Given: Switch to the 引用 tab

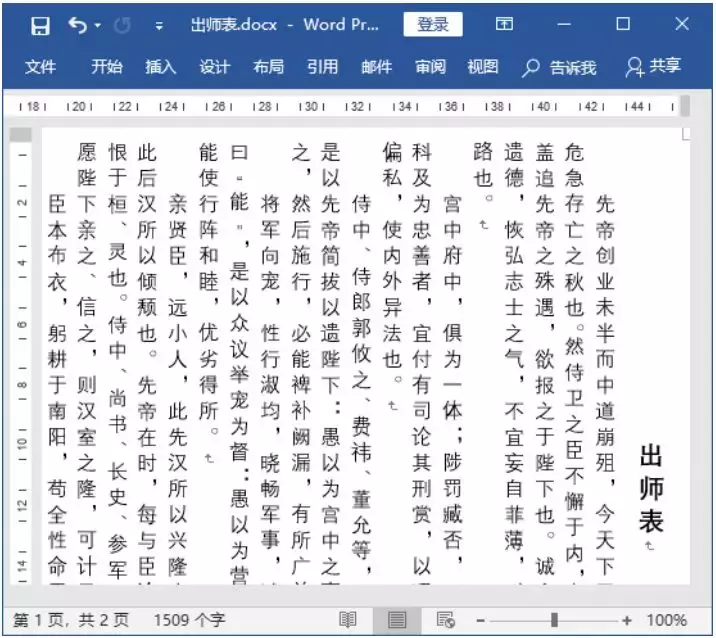Looking at the screenshot, I should coord(322,67).
